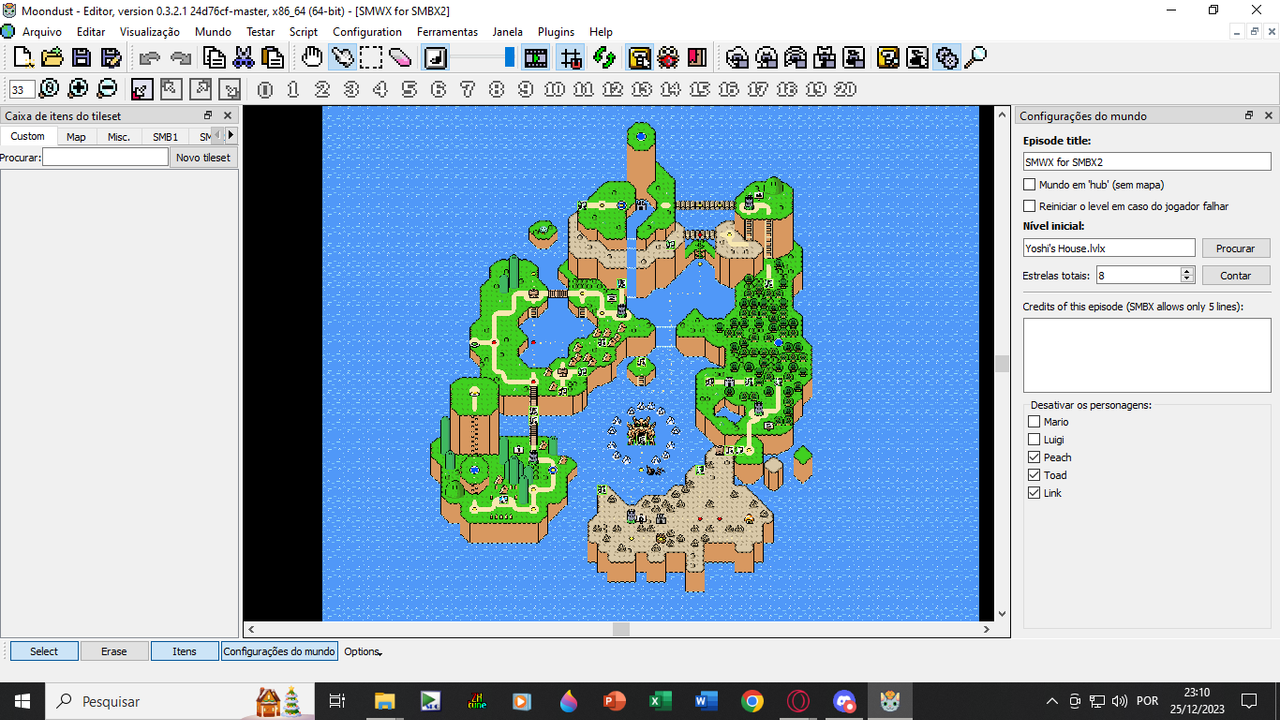Show more tileset tabs with right arrow
Screen dimensions: 1280x720
pos(231,135)
